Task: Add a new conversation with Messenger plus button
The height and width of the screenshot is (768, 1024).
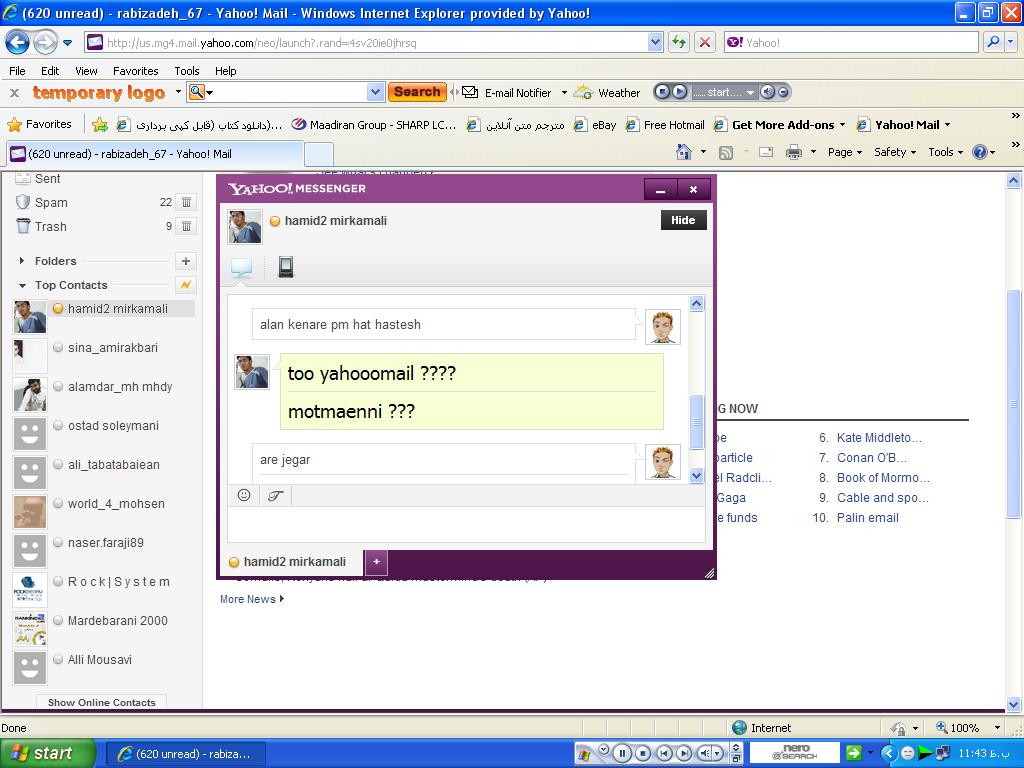Action: tap(376, 562)
